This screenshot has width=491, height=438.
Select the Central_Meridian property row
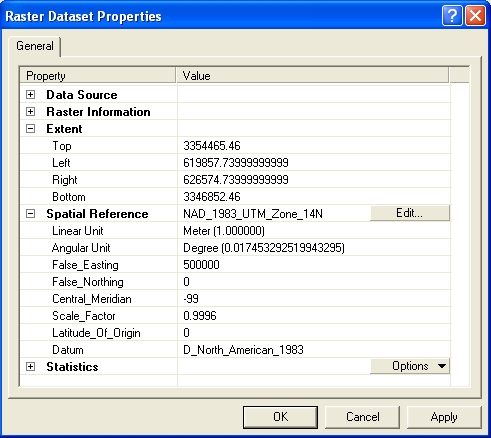tap(235, 299)
